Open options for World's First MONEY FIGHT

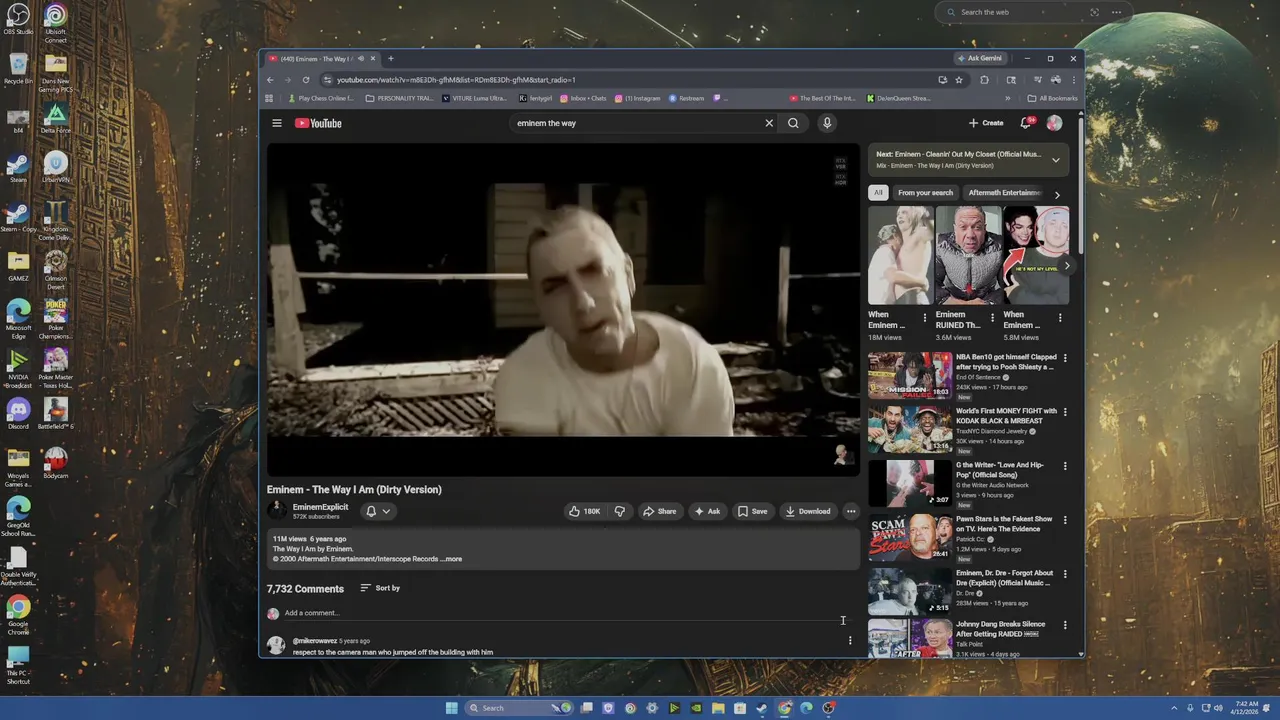pyautogui.click(x=1065, y=411)
